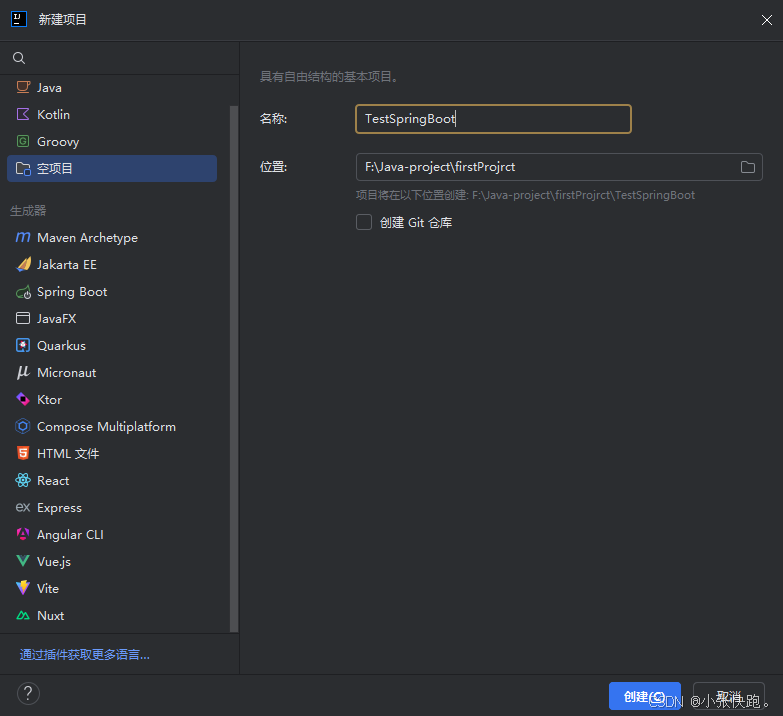This screenshot has width=783, height=716.
Task: Click the 创建 button
Action: coord(645,696)
